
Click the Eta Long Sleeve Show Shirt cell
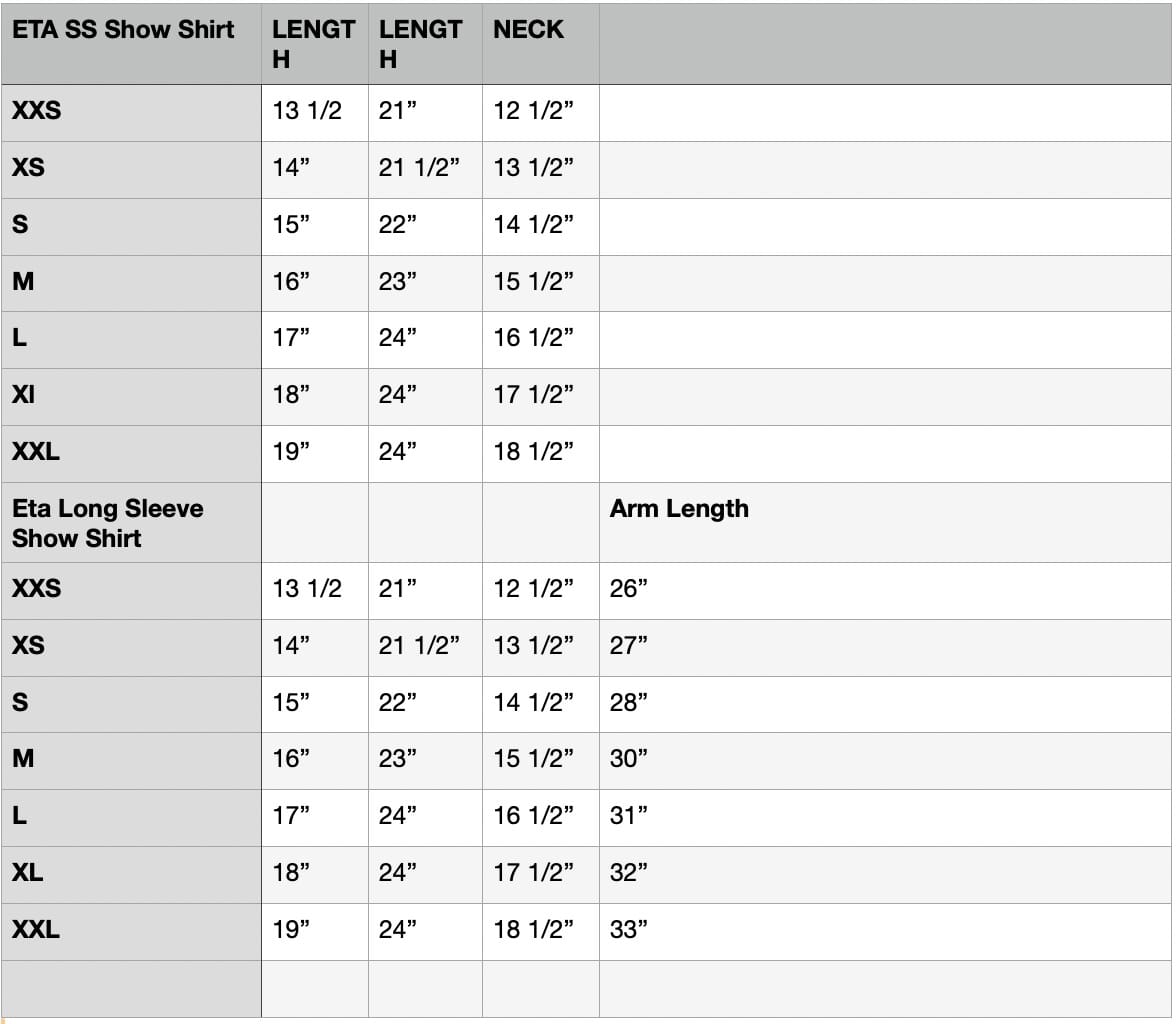click(131, 523)
